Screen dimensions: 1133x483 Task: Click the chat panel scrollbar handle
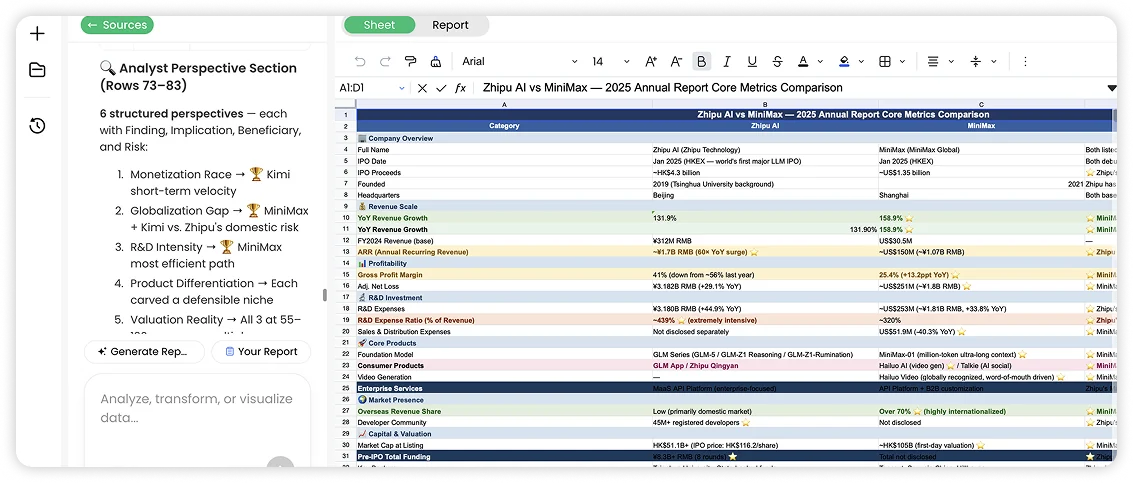coord(324,296)
